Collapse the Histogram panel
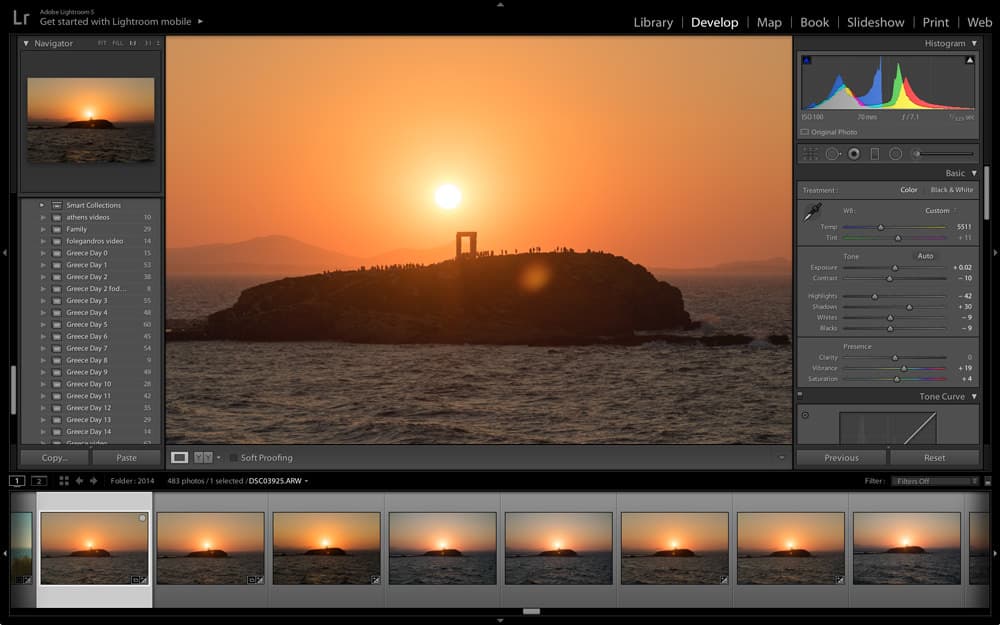The image size is (1000, 625). [x=974, y=43]
